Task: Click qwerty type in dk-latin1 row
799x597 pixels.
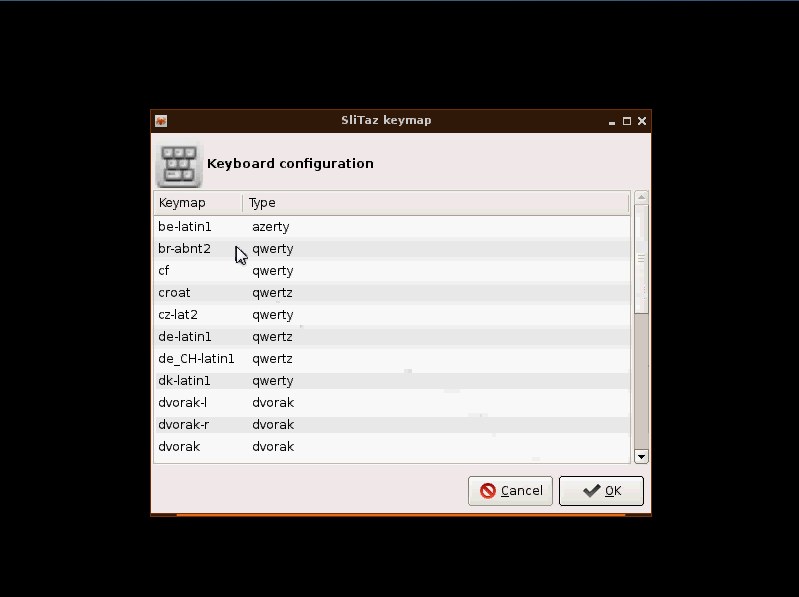Action: coord(273,381)
